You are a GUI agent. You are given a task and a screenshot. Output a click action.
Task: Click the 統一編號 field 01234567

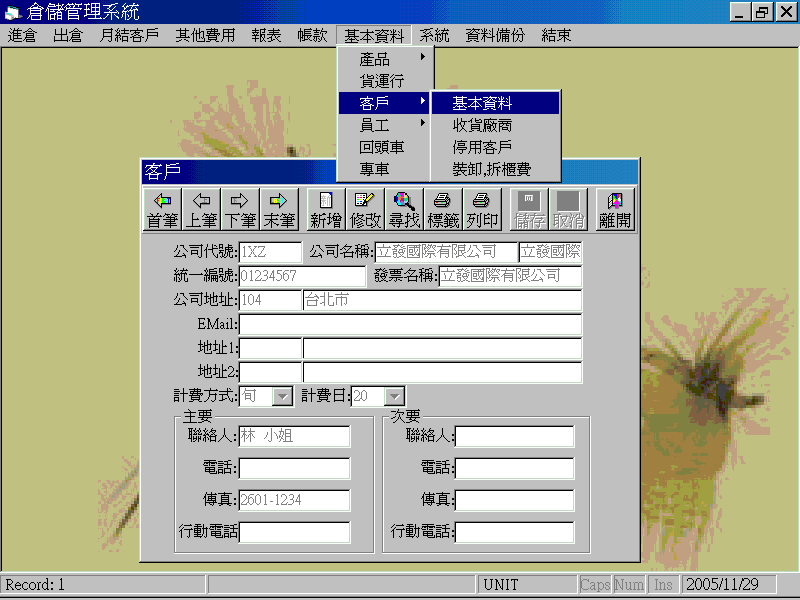[x=303, y=276]
